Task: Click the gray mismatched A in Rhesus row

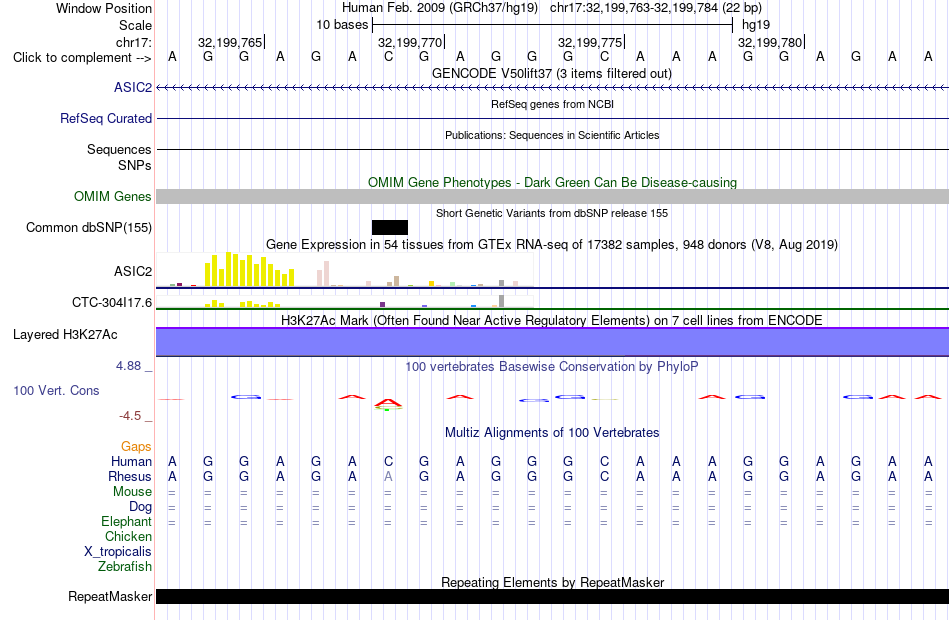Action: point(388,477)
